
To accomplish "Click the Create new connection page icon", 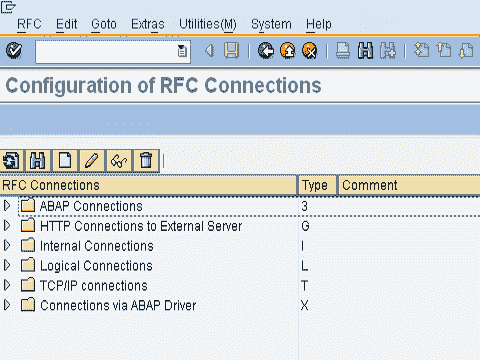I will pos(65,161).
